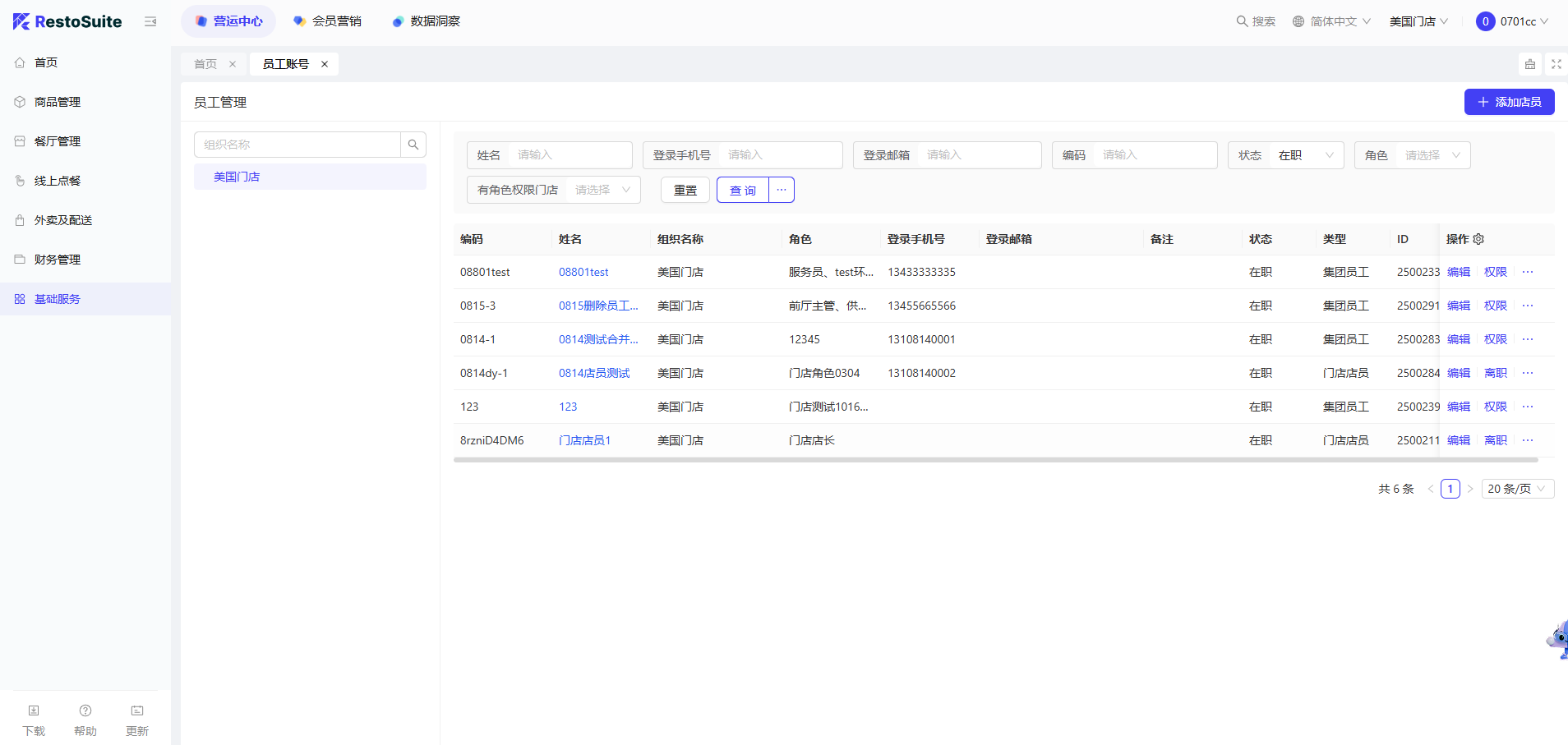Click the sidebar collapse icon beside RestoSuite logo
1568x745 pixels.
pos(150,21)
